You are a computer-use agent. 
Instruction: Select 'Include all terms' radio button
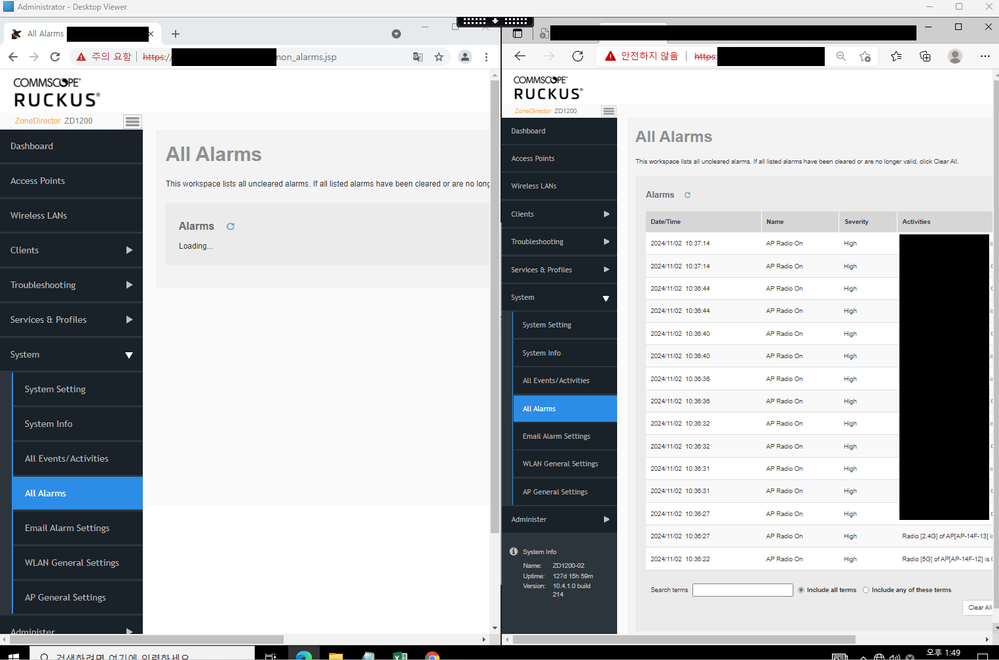(x=801, y=590)
